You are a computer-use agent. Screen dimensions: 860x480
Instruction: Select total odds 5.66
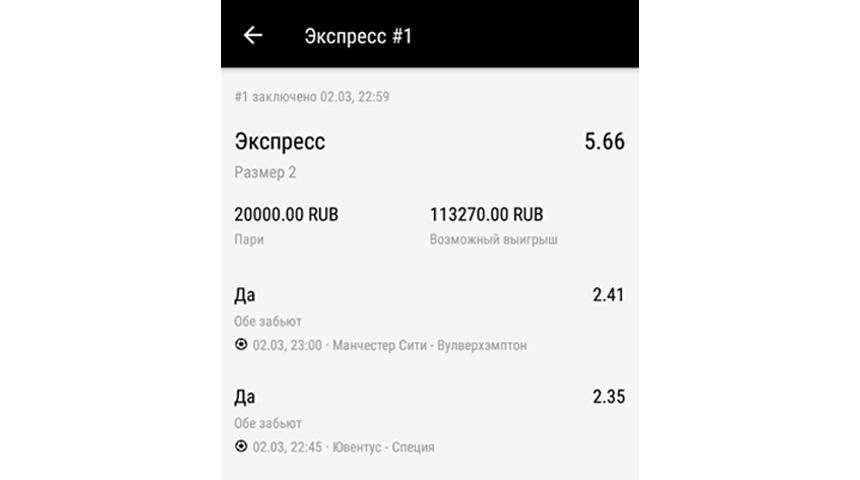coord(604,142)
